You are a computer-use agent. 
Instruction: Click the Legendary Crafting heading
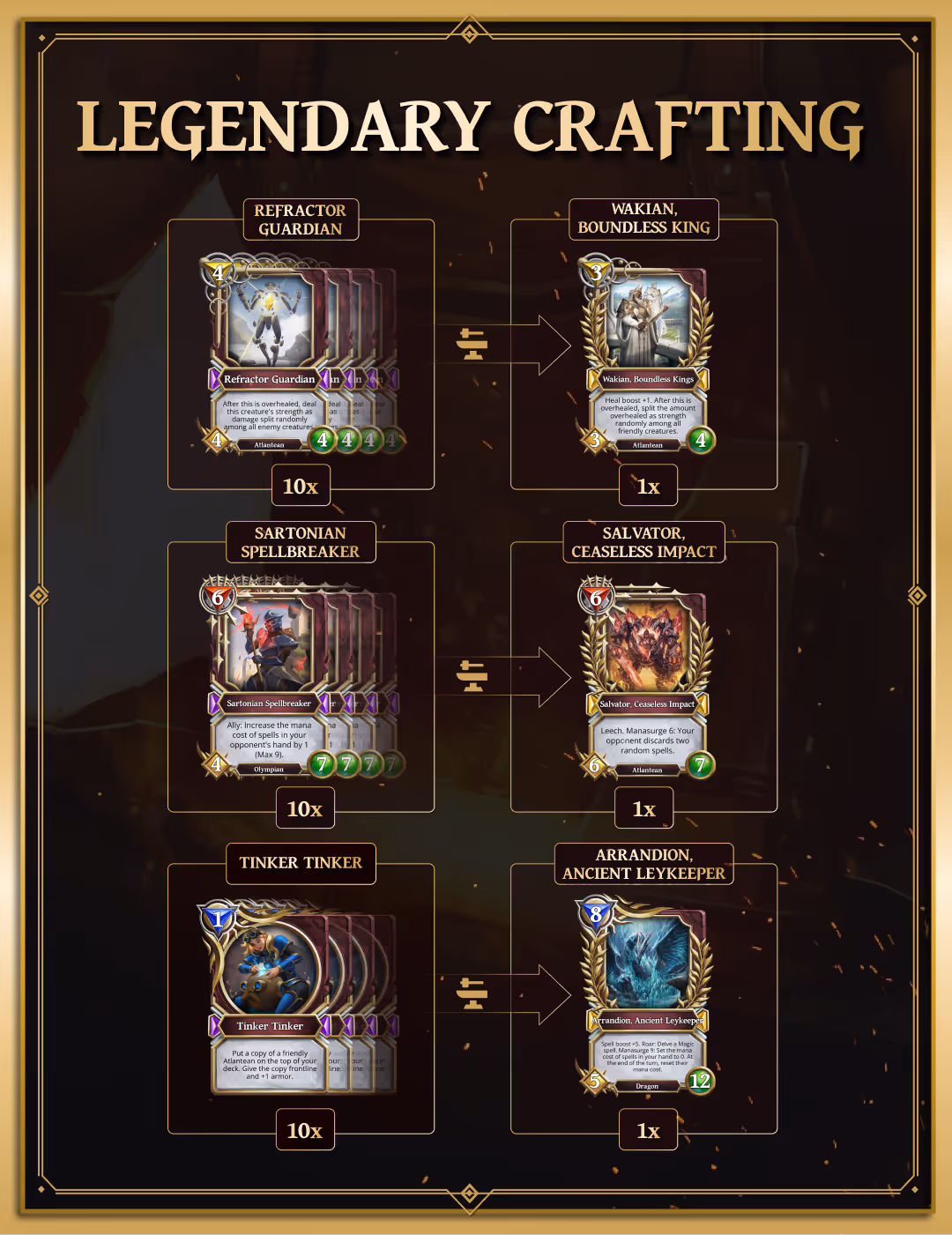tap(470, 128)
